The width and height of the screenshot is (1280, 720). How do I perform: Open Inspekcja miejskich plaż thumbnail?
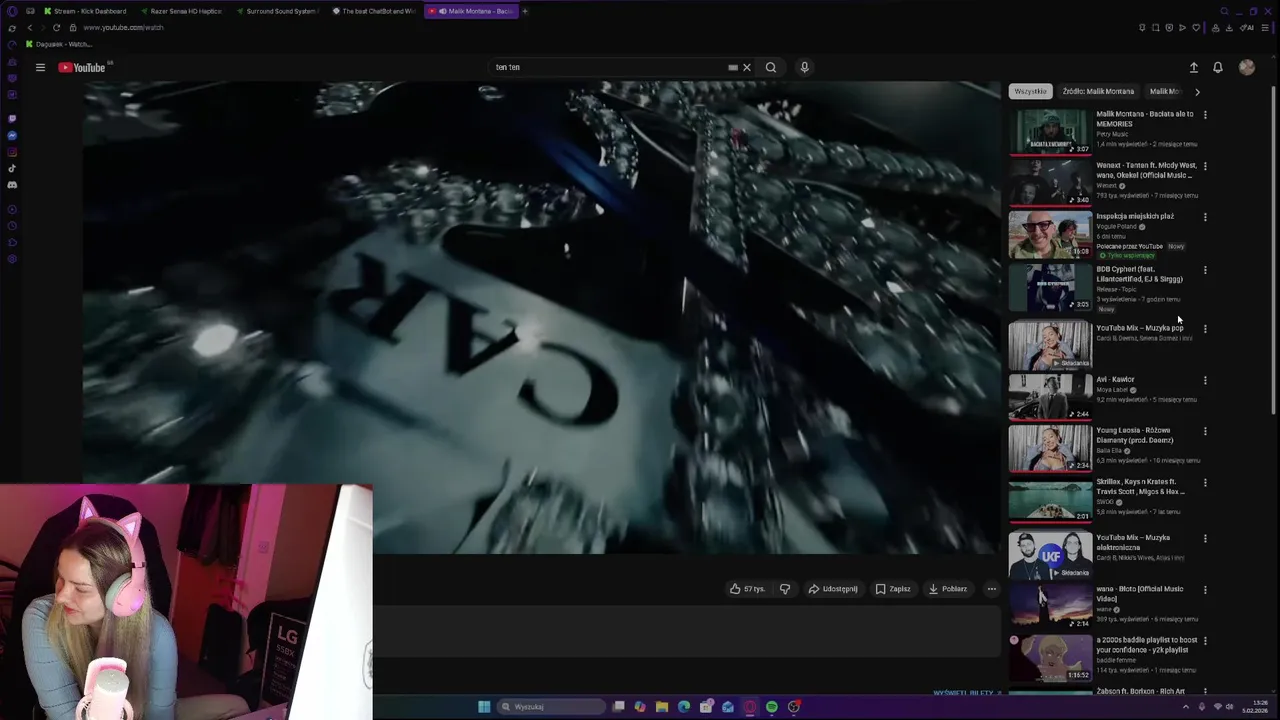tap(1050, 234)
